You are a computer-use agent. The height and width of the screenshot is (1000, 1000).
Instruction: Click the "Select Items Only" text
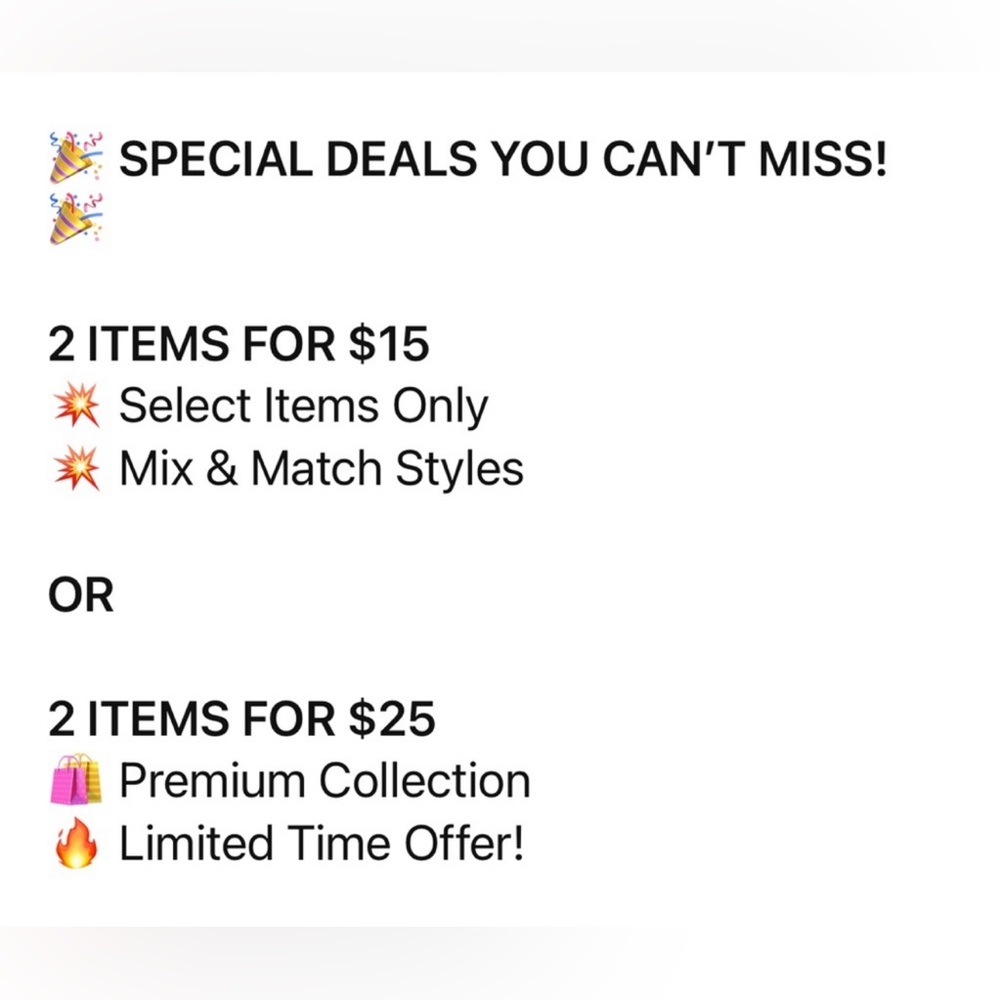coord(303,407)
